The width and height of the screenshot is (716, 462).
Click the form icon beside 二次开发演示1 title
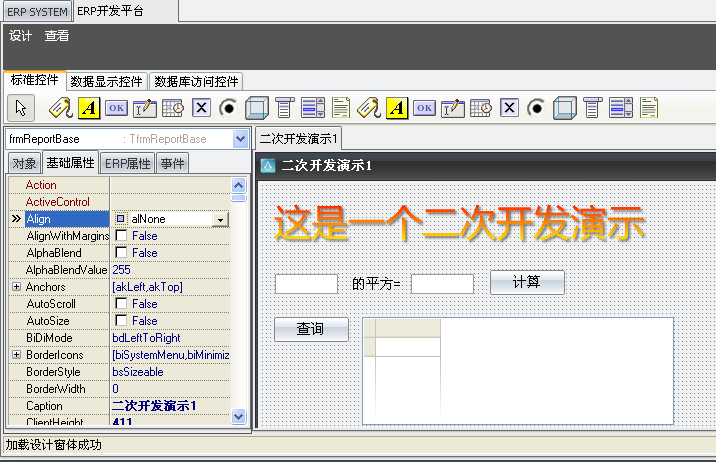[268, 165]
